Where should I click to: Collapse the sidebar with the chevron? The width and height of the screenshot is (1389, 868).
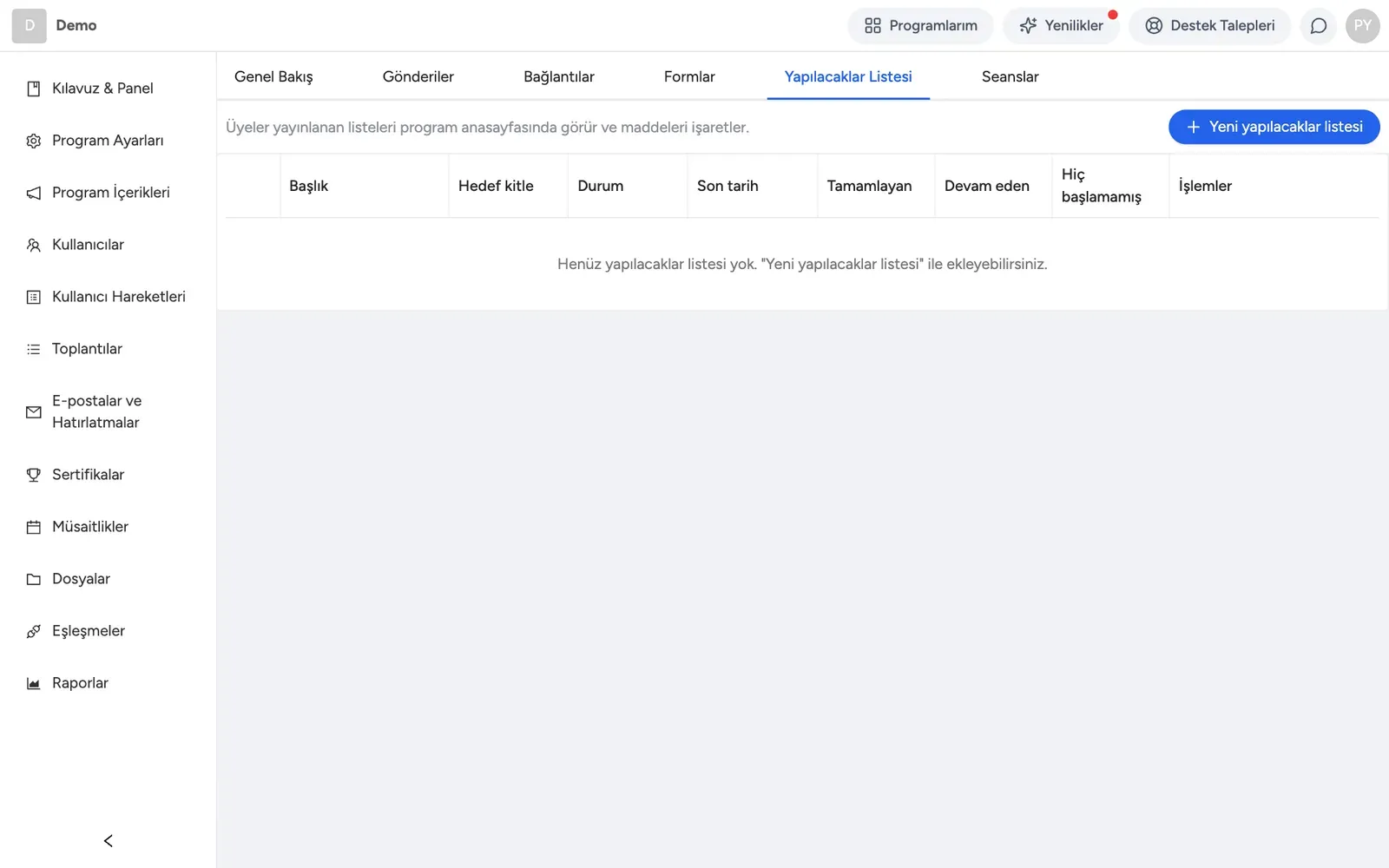point(108,840)
